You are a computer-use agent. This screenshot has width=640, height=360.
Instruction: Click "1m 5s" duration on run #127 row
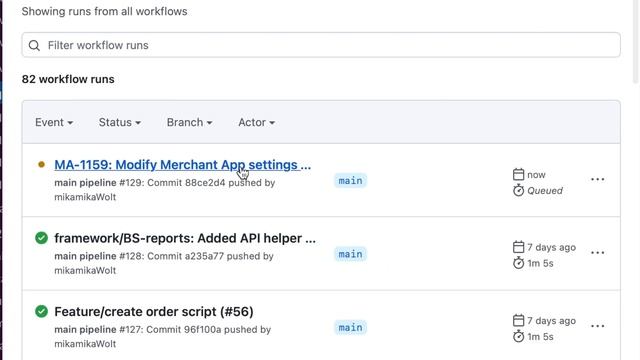tap(540, 337)
